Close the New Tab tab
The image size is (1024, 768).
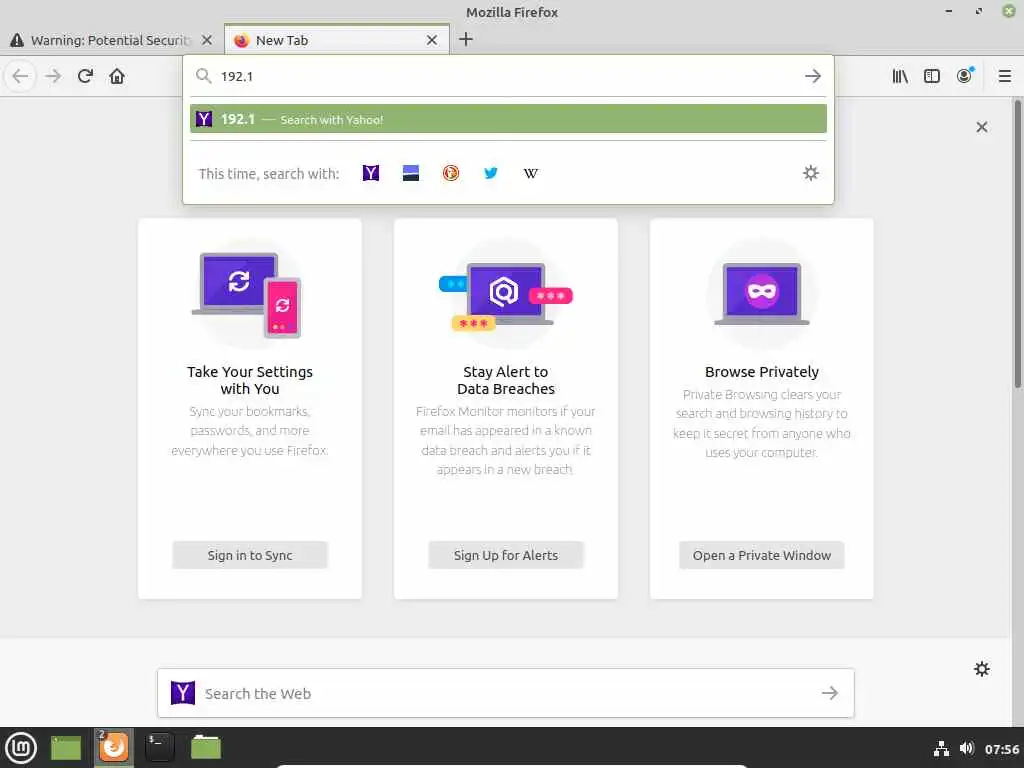coord(432,40)
